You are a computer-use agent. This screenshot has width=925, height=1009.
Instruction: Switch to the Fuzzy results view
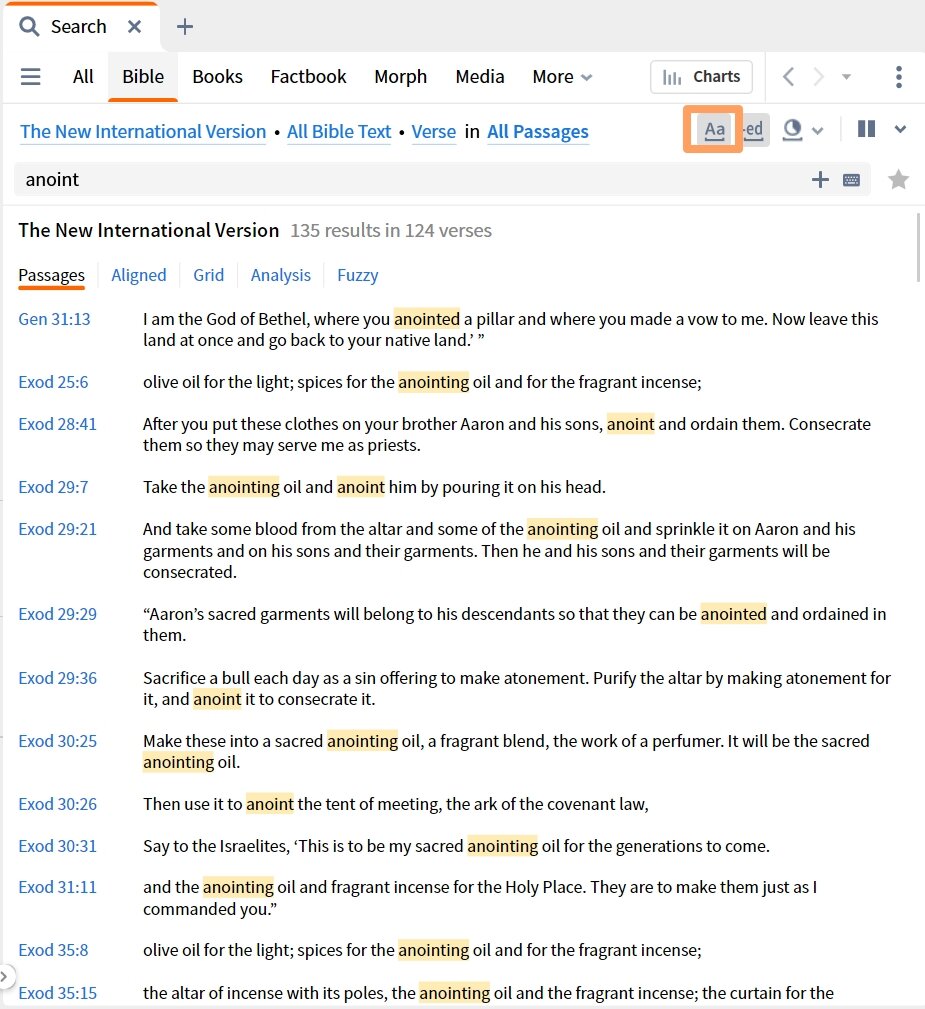[x=358, y=275]
